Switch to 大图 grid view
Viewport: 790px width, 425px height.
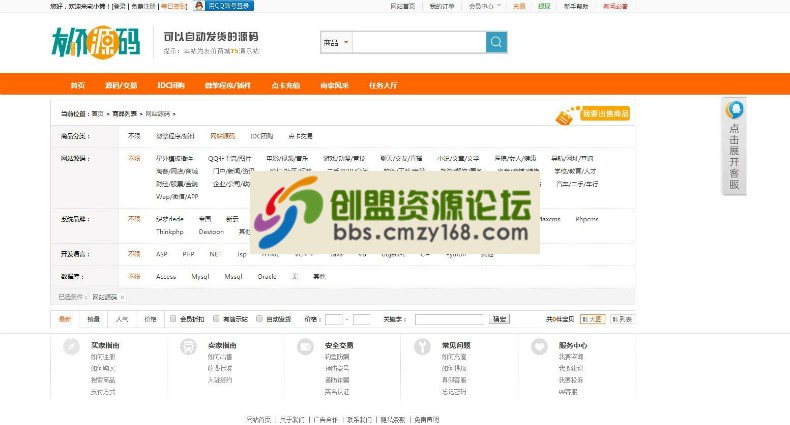tap(592, 319)
